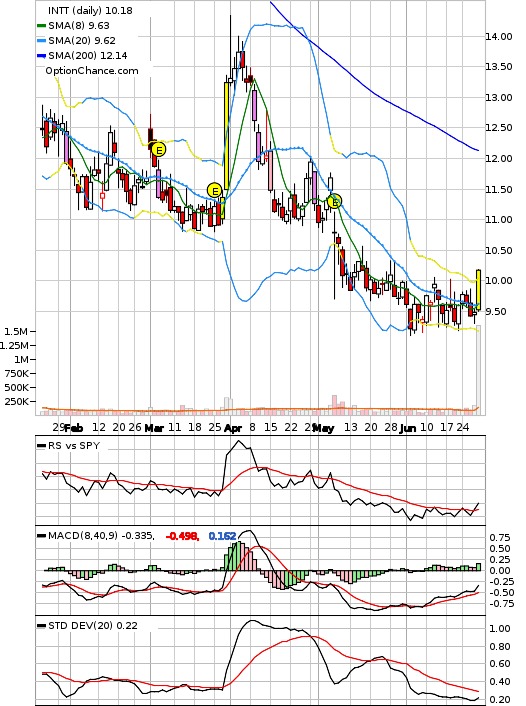Image resolution: width=526 pixels, height=706 pixels.
Task: Click the INTT (daily) 10.18 title label
Action: [91, 10]
